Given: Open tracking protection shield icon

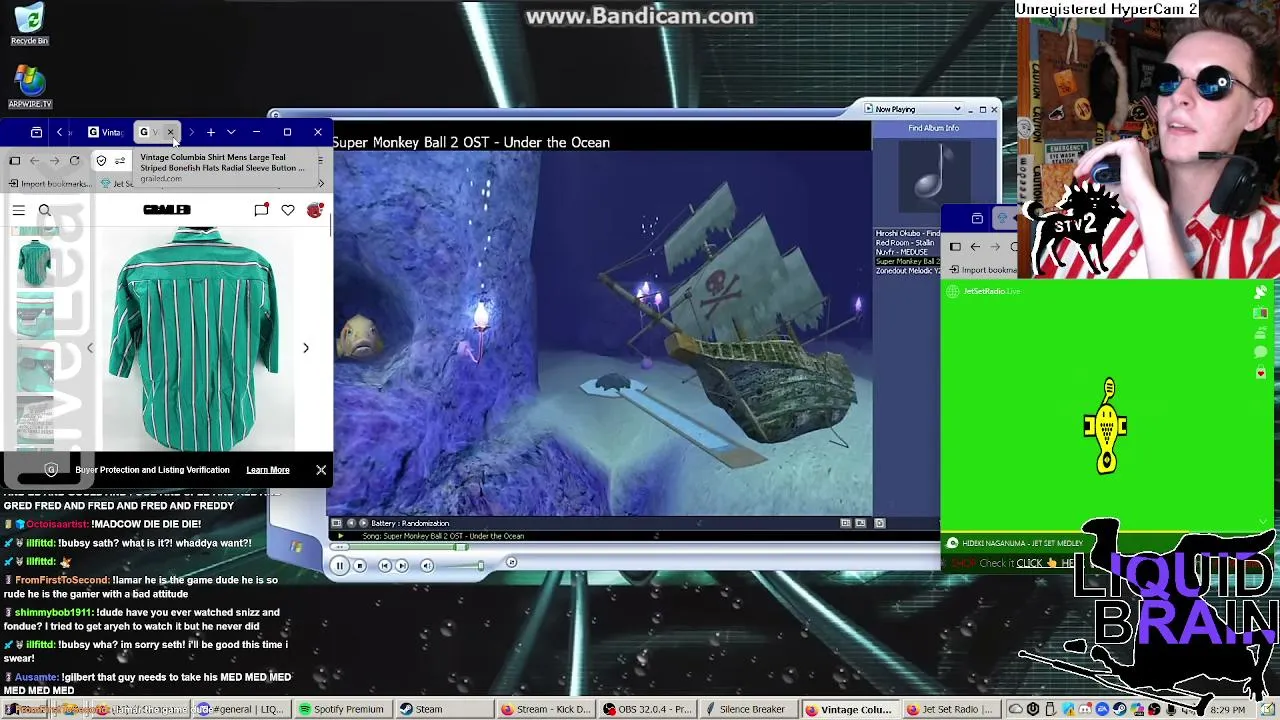Looking at the screenshot, I should coord(101,161).
